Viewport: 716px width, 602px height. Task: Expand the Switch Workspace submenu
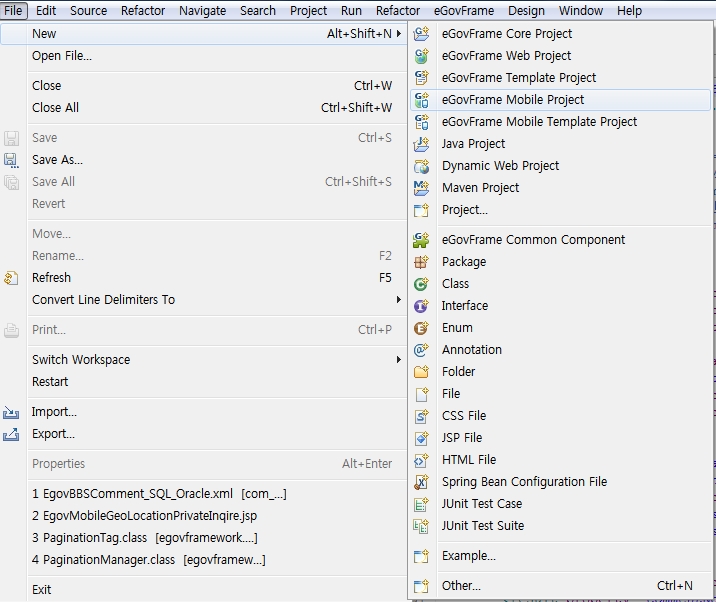click(x=399, y=360)
